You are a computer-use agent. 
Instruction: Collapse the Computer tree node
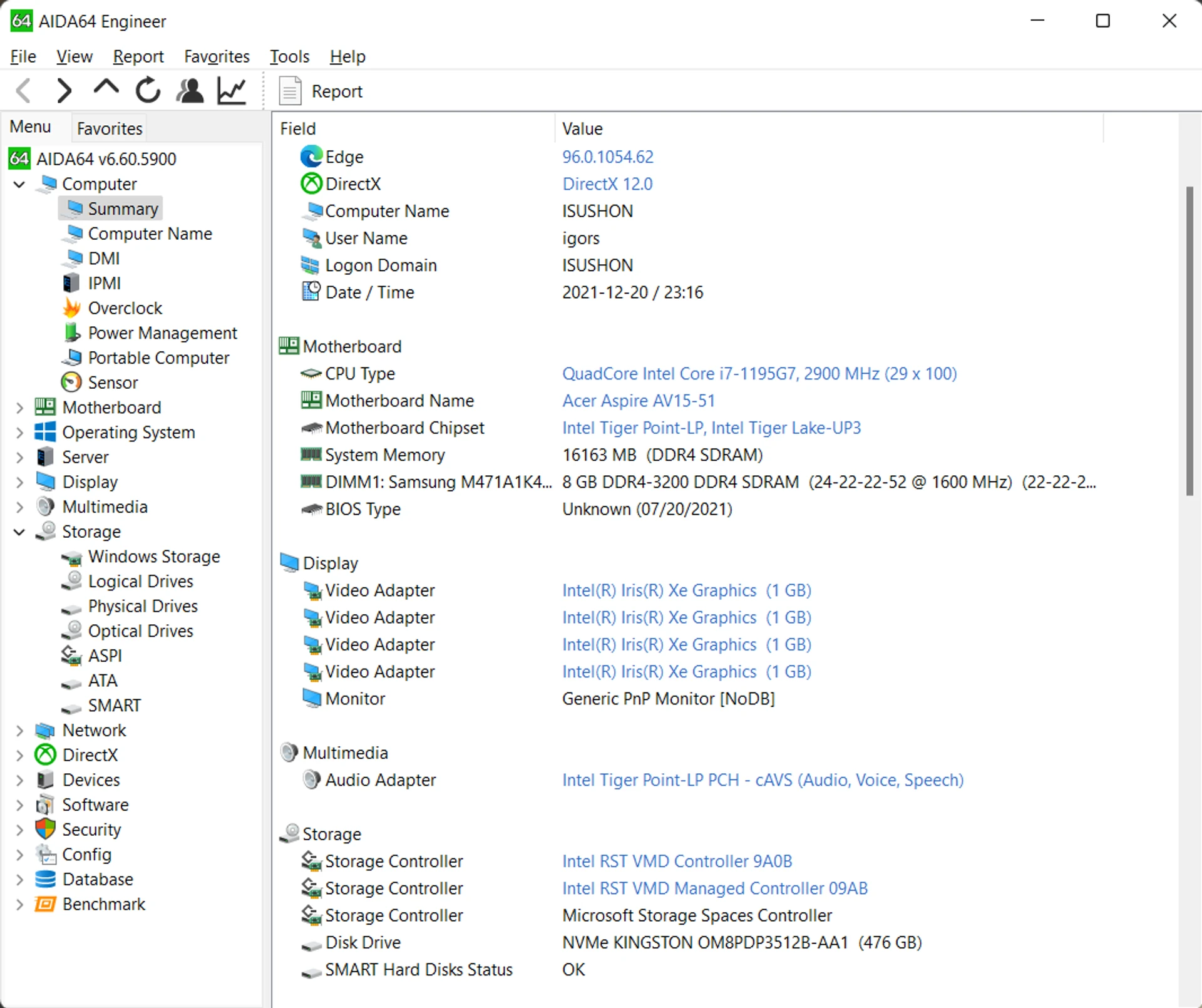pyautogui.click(x=19, y=184)
